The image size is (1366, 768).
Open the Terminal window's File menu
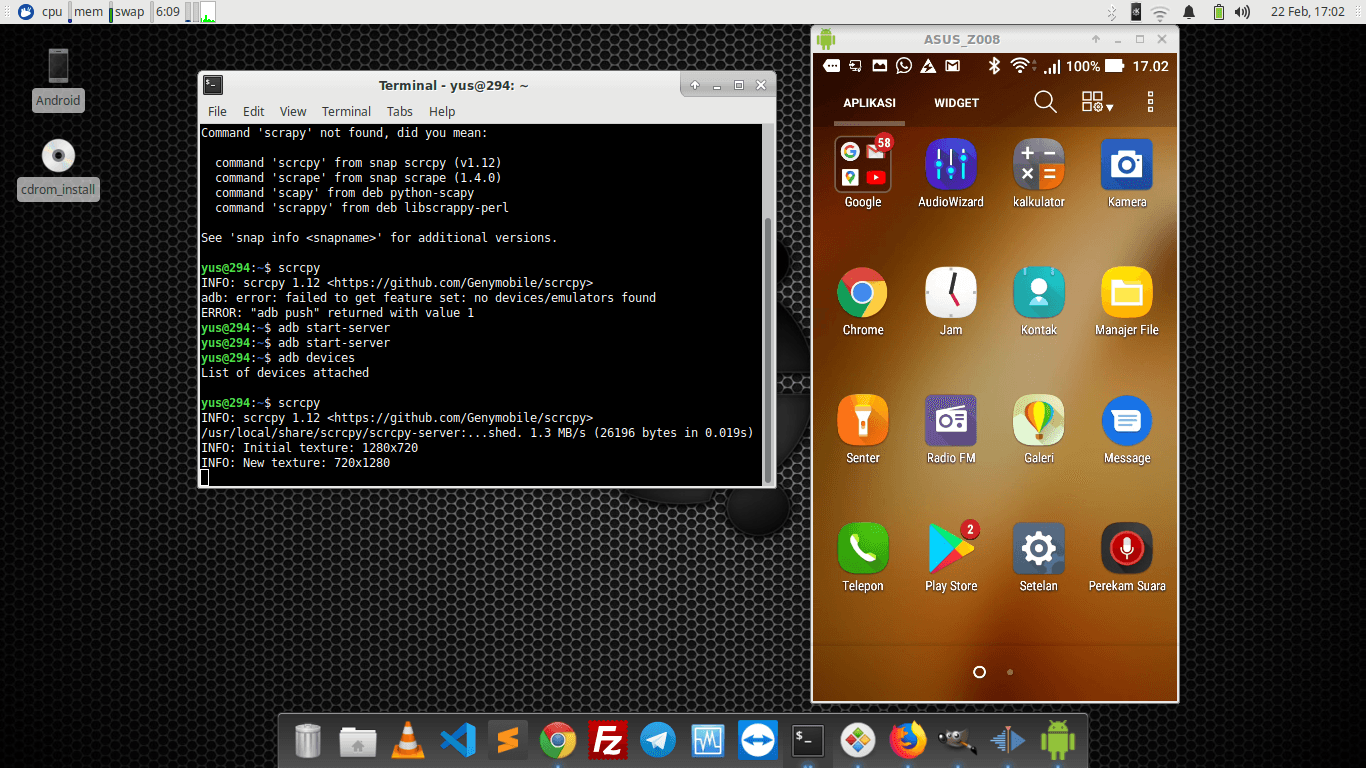pos(217,111)
